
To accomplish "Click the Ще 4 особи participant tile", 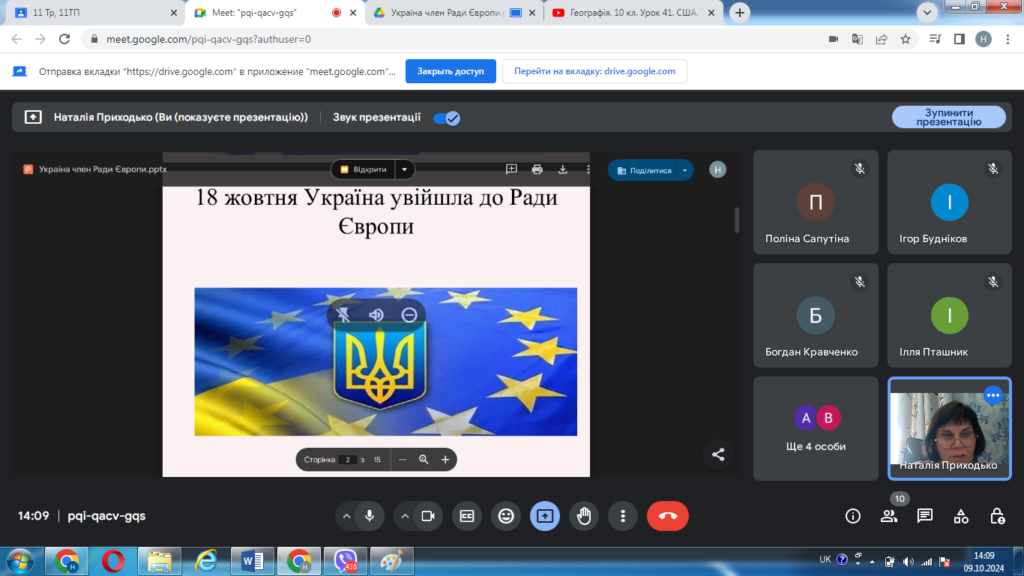I will click(815, 427).
